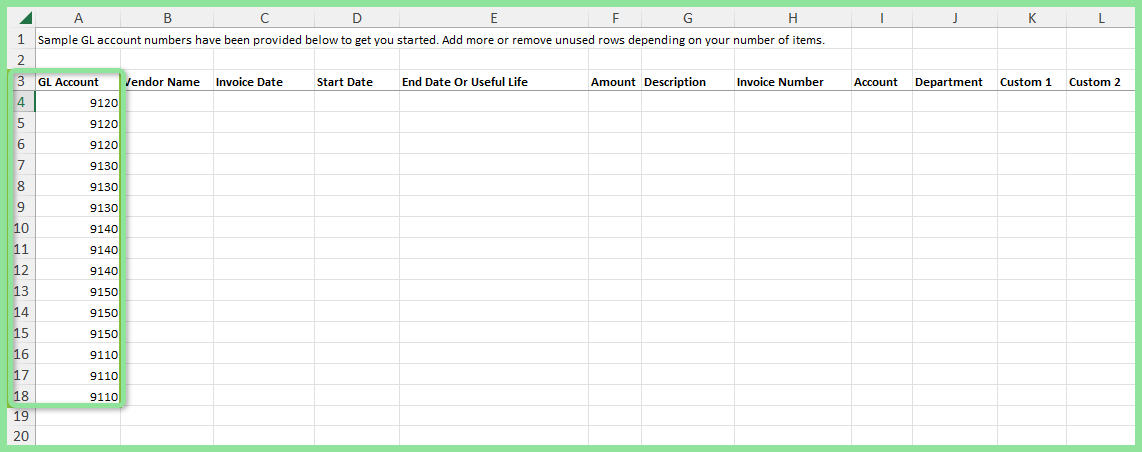The width and height of the screenshot is (1142, 452).
Task: Select column I header
Action: tap(881, 17)
